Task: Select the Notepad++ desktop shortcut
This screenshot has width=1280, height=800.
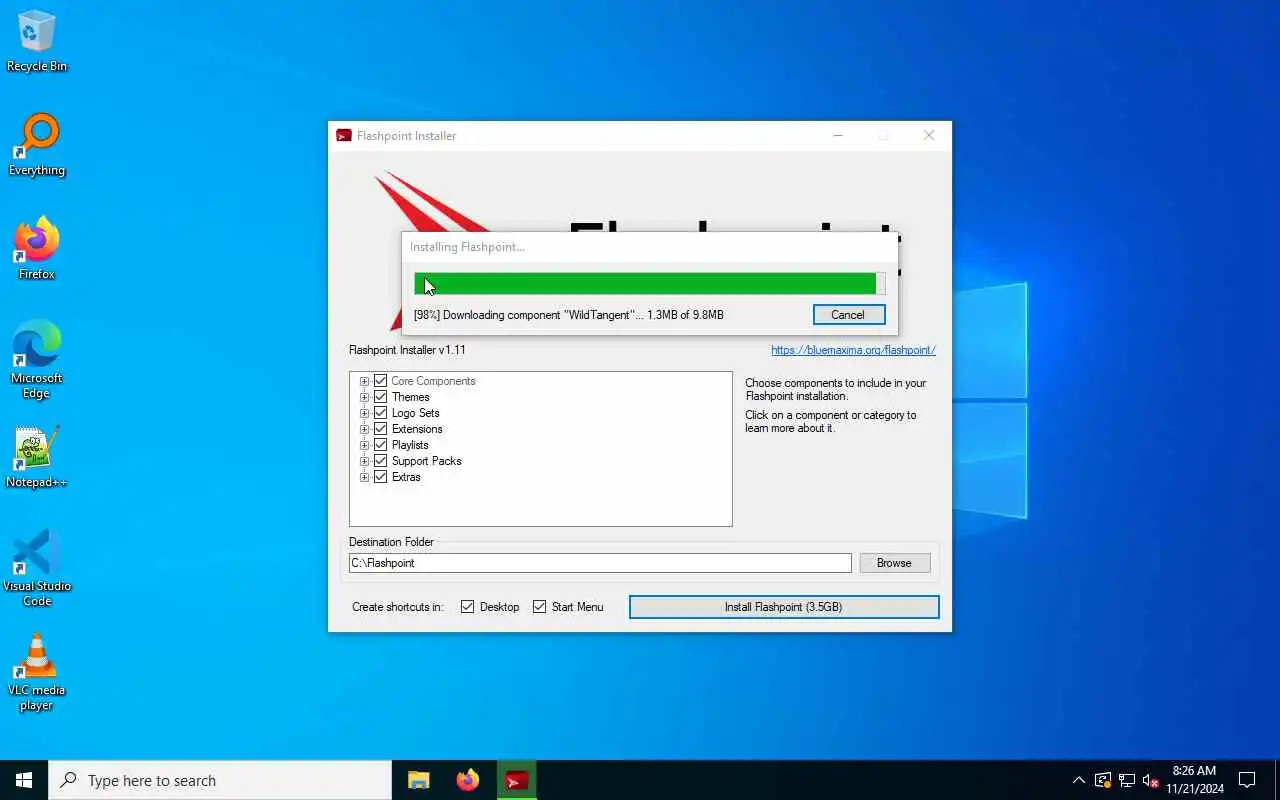Action: coord(37,458)
